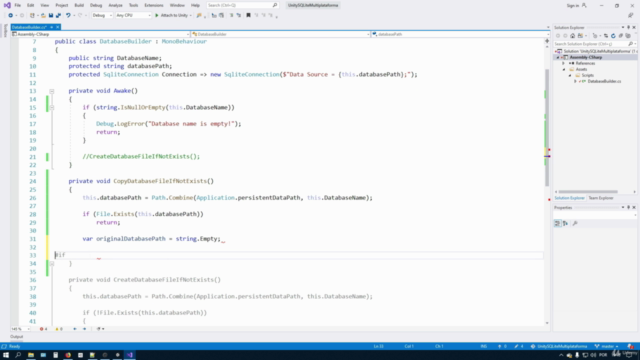Click the Sign in link
Image resolution: width=640 pixels, height=360 pixels.
pos(576,5)
